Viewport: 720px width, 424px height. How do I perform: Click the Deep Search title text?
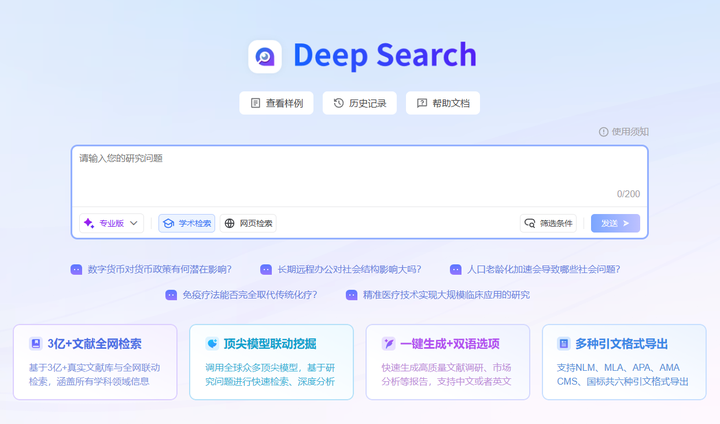[385, 56]
